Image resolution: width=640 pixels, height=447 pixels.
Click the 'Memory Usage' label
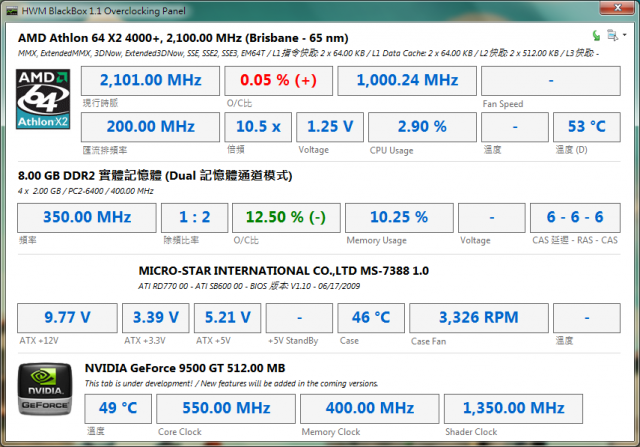376,241
